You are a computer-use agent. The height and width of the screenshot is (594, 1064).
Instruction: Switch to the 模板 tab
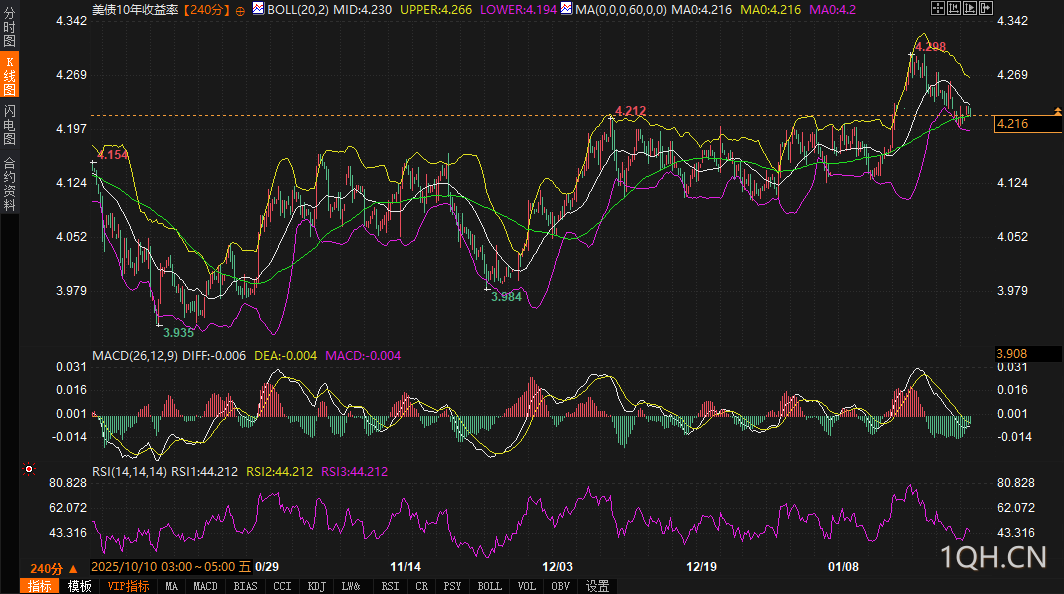[x=79, y=586]
